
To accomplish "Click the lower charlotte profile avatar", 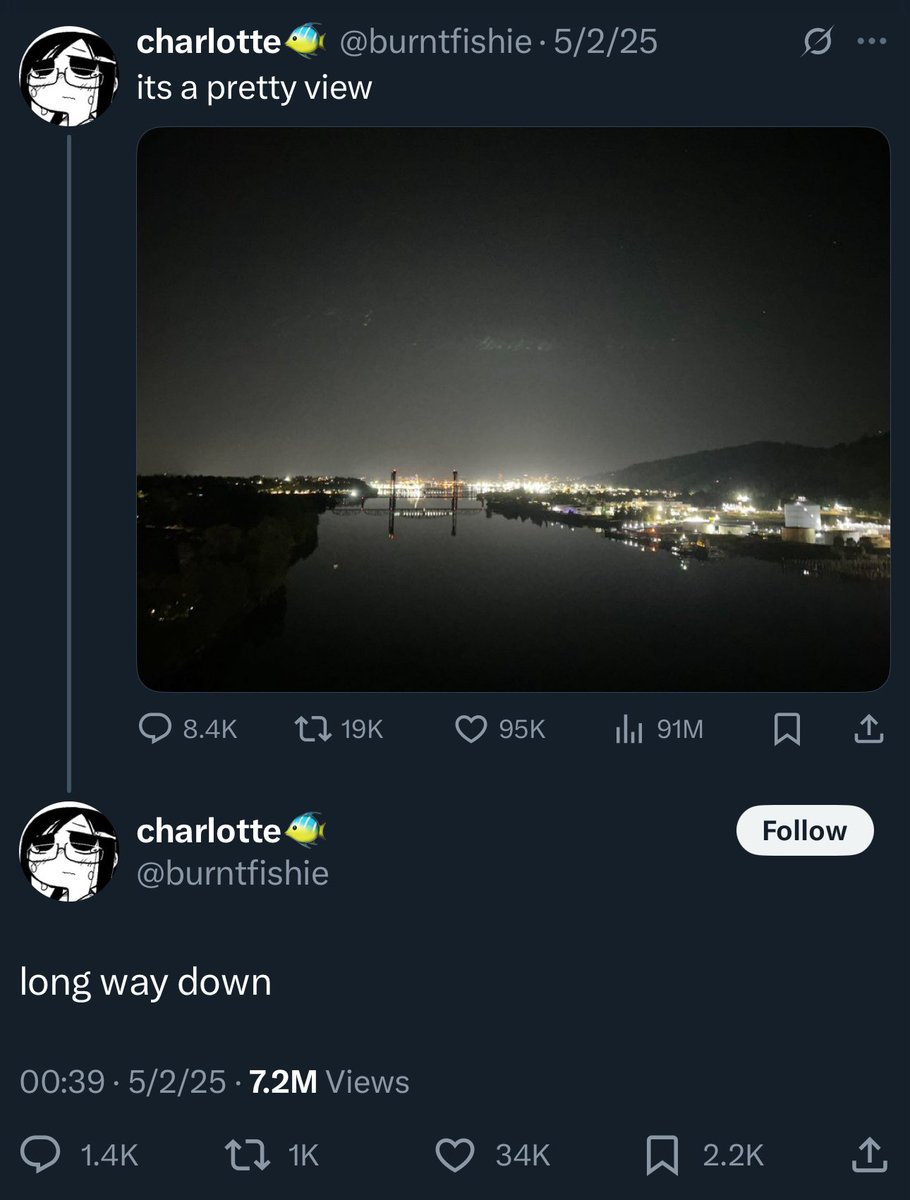I will (68, 849).
